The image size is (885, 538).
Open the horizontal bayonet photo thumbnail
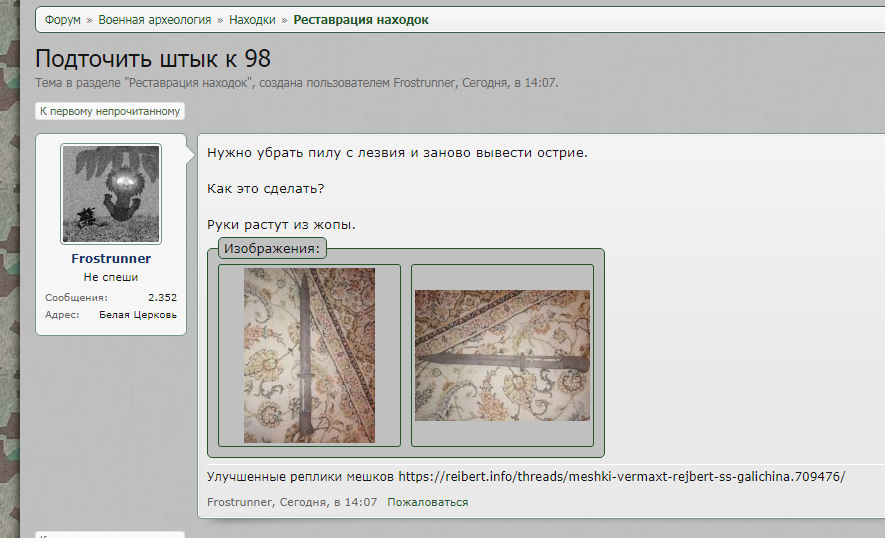pyautogui.click(x=502, y=355)
